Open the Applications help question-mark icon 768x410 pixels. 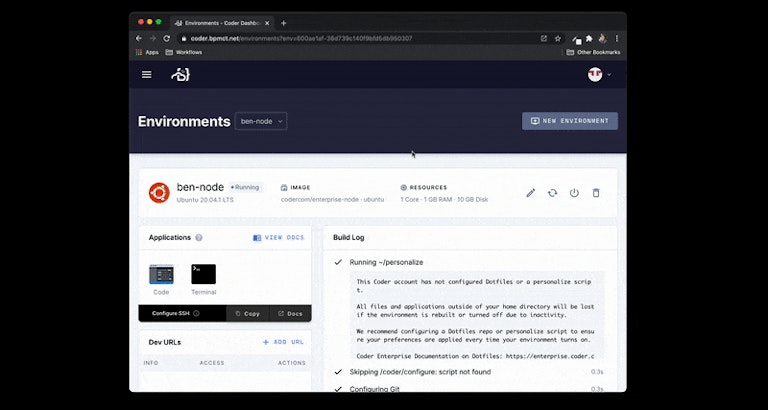(199, 238)
